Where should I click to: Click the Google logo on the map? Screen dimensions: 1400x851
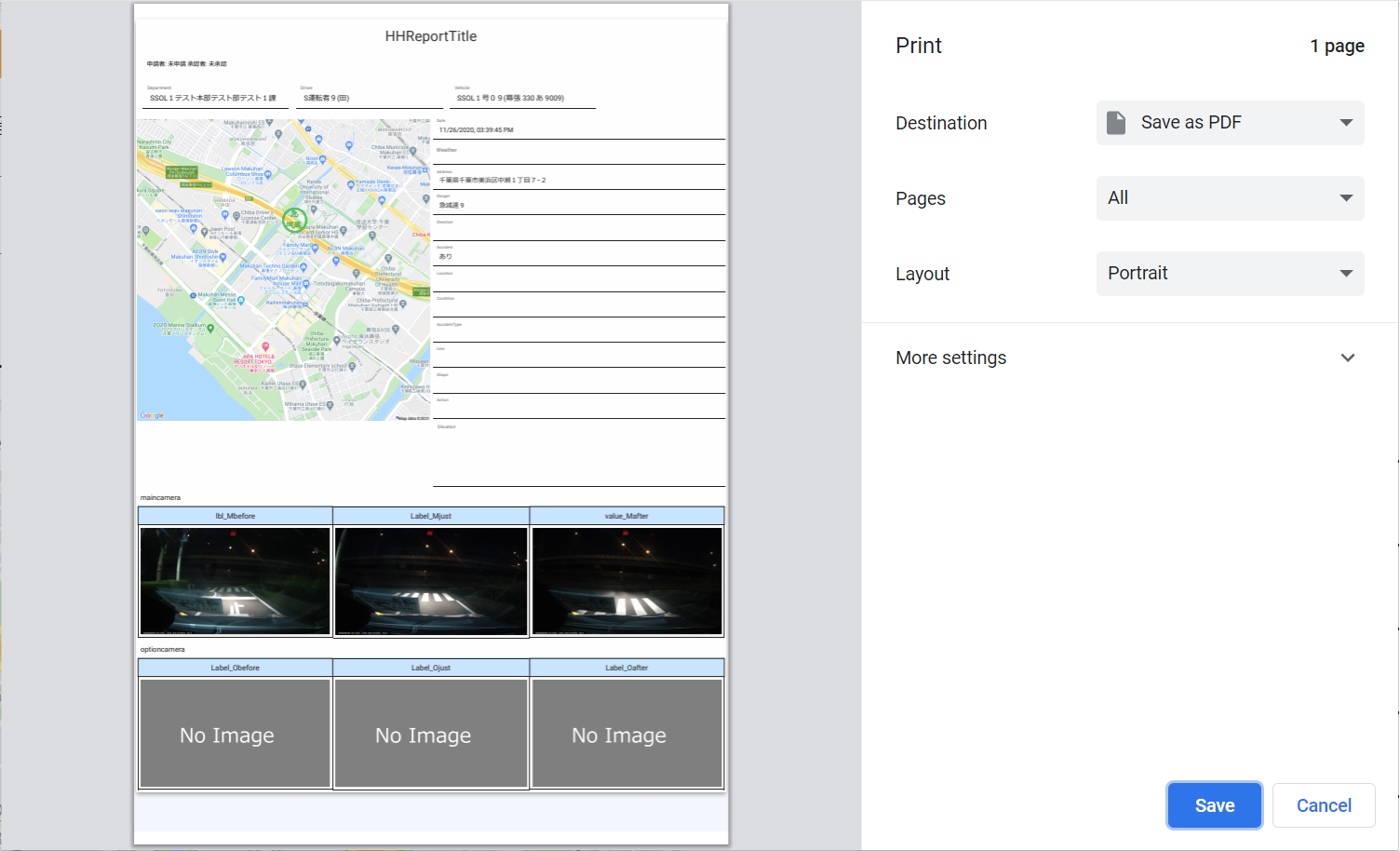click(x=152, y=415)
